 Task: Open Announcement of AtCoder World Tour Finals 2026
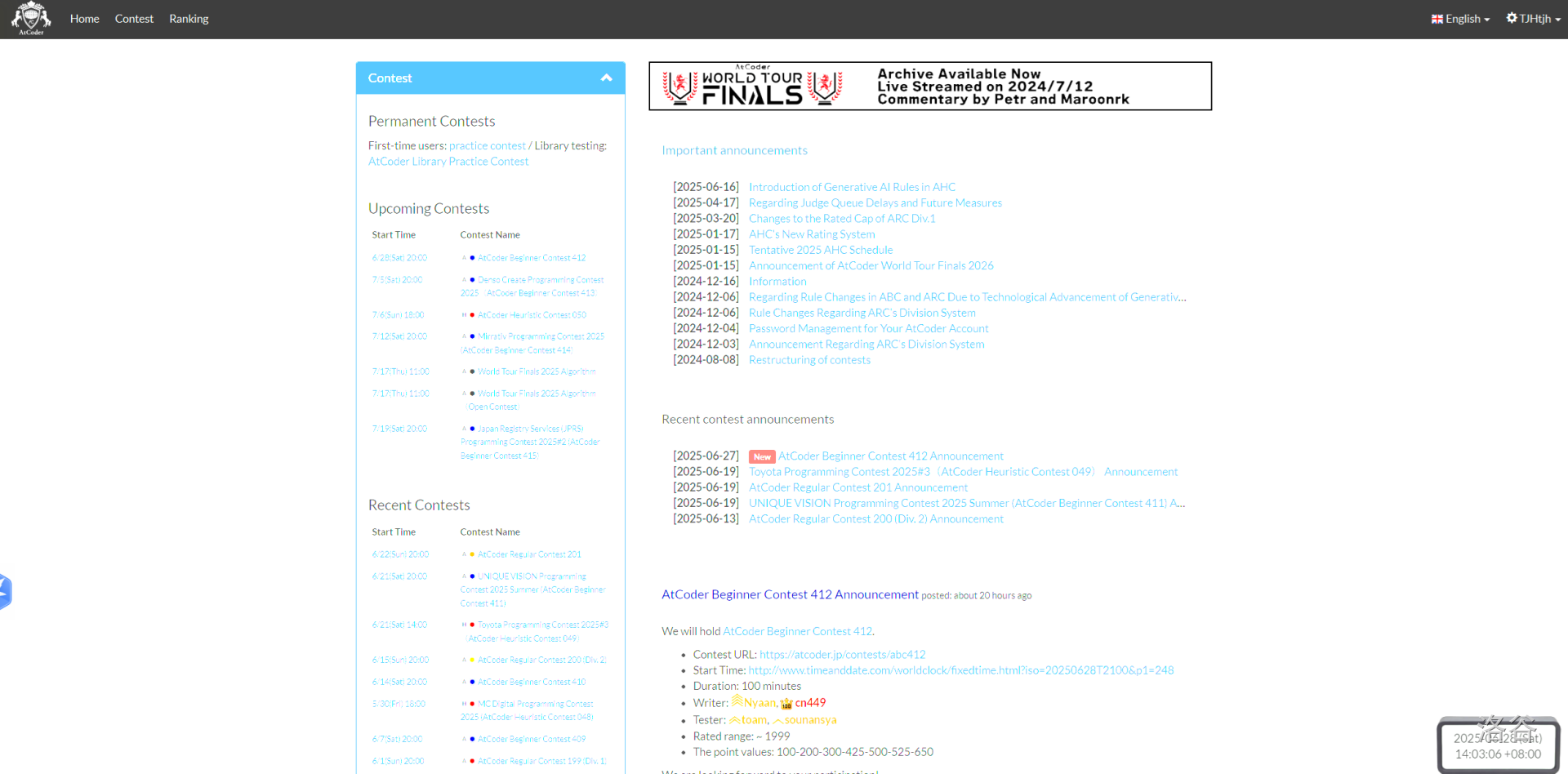tap(871, 265)
